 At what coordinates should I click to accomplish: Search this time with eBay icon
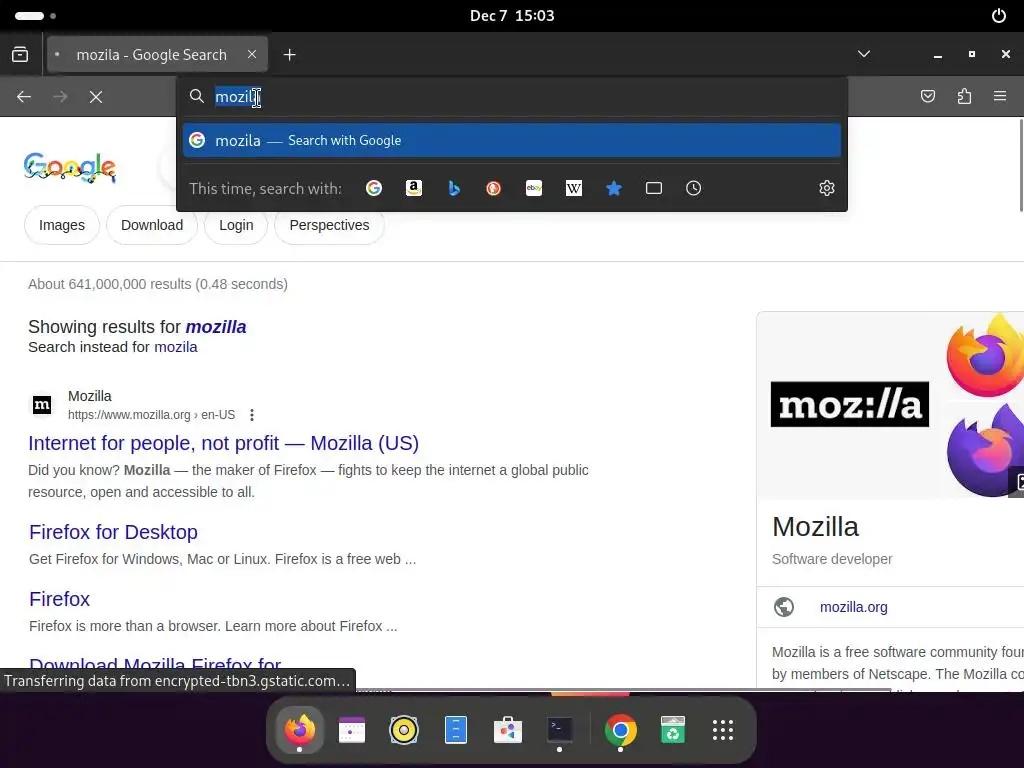[534, 188]
